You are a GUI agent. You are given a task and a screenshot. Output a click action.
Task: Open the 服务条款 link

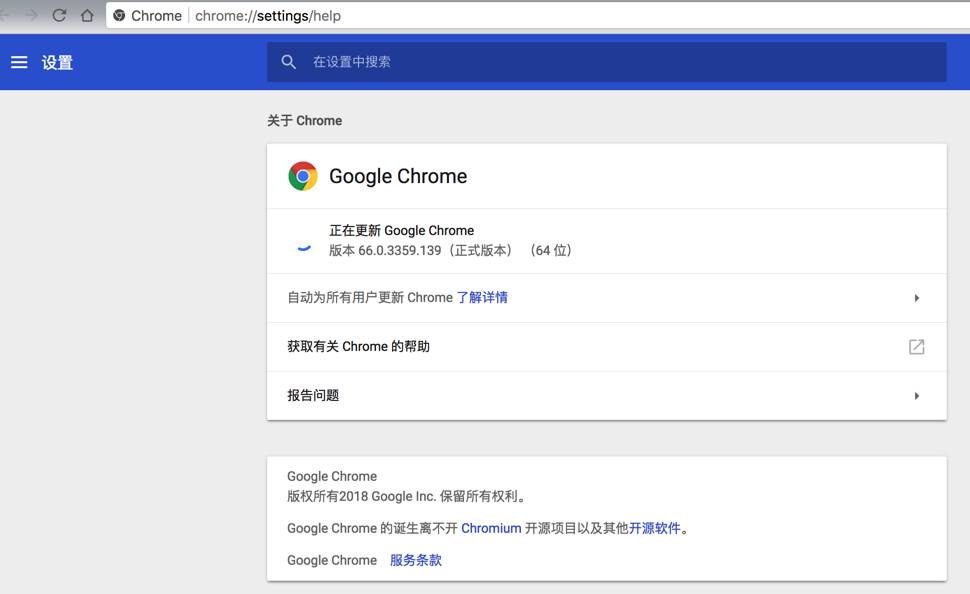coord(416,560)
